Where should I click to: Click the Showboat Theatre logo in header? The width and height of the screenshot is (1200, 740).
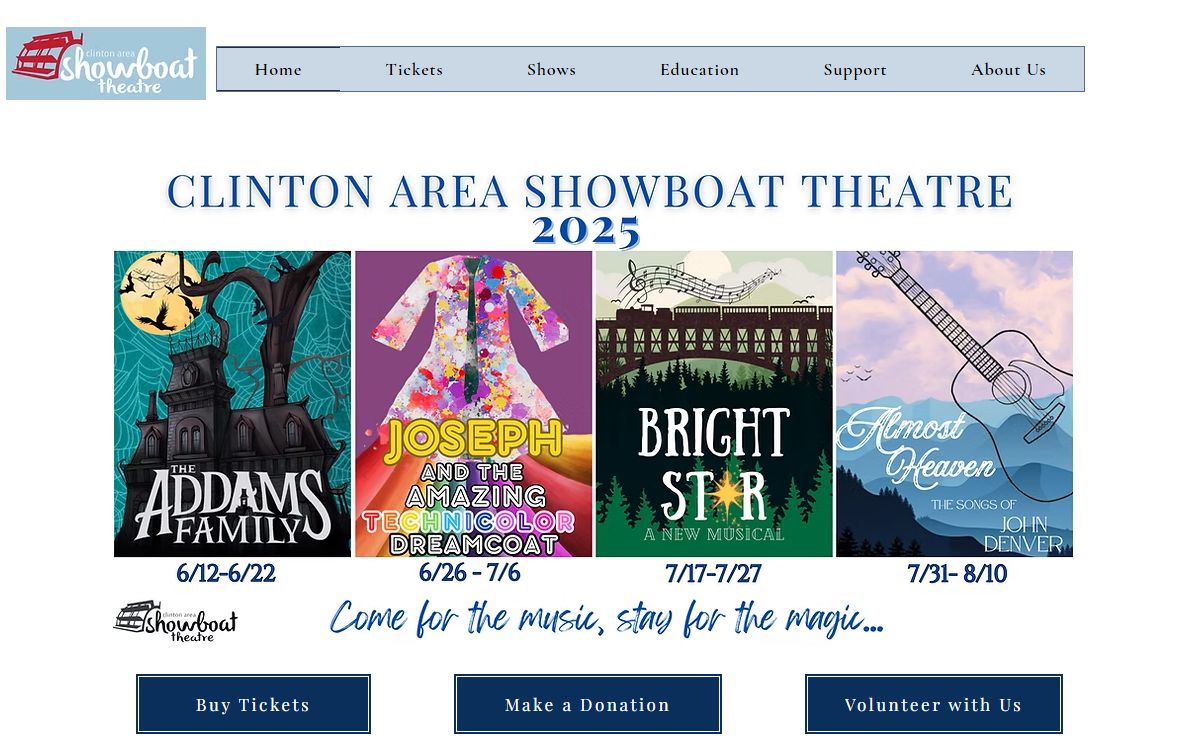106,63
